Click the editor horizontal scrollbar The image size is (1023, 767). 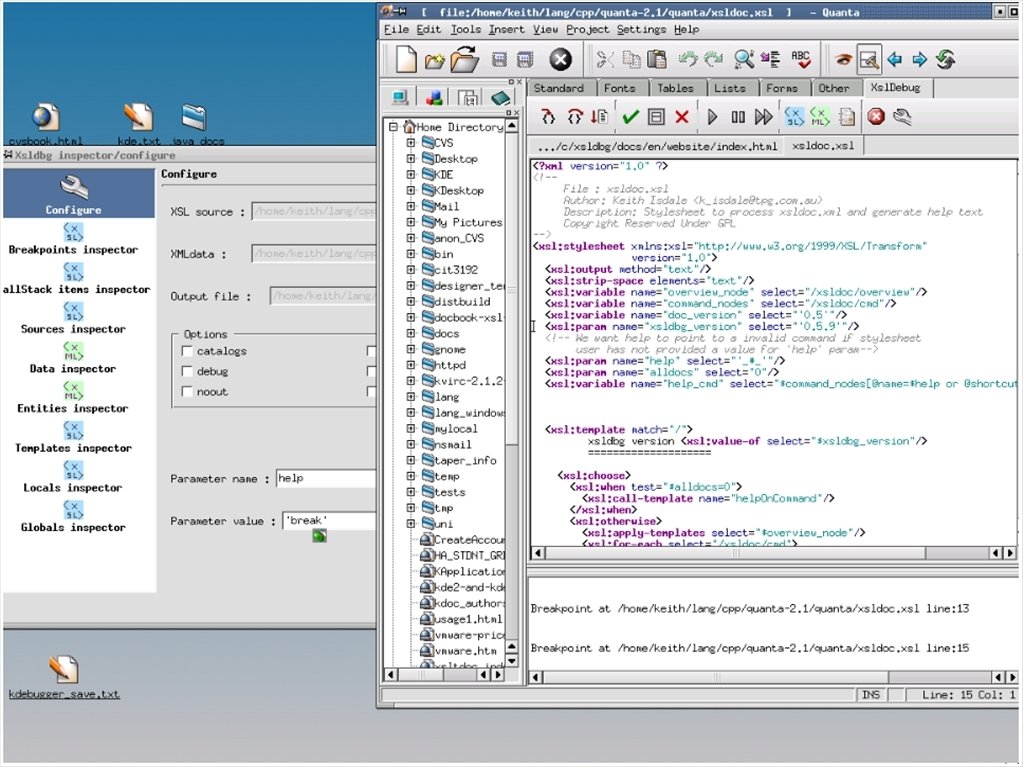735,552
